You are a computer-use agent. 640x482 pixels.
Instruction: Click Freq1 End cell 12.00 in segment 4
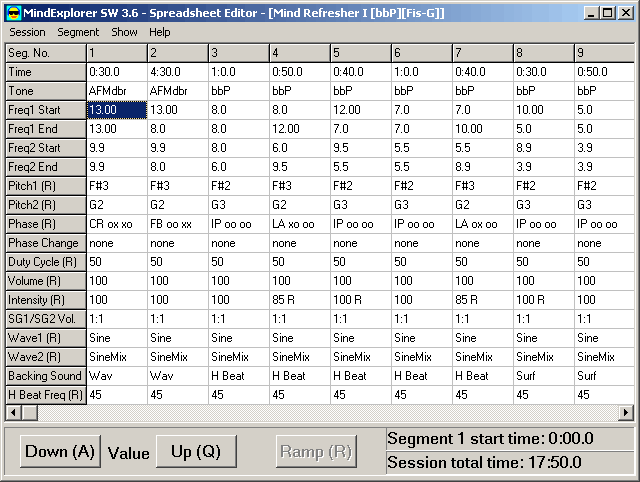point(300,129)
